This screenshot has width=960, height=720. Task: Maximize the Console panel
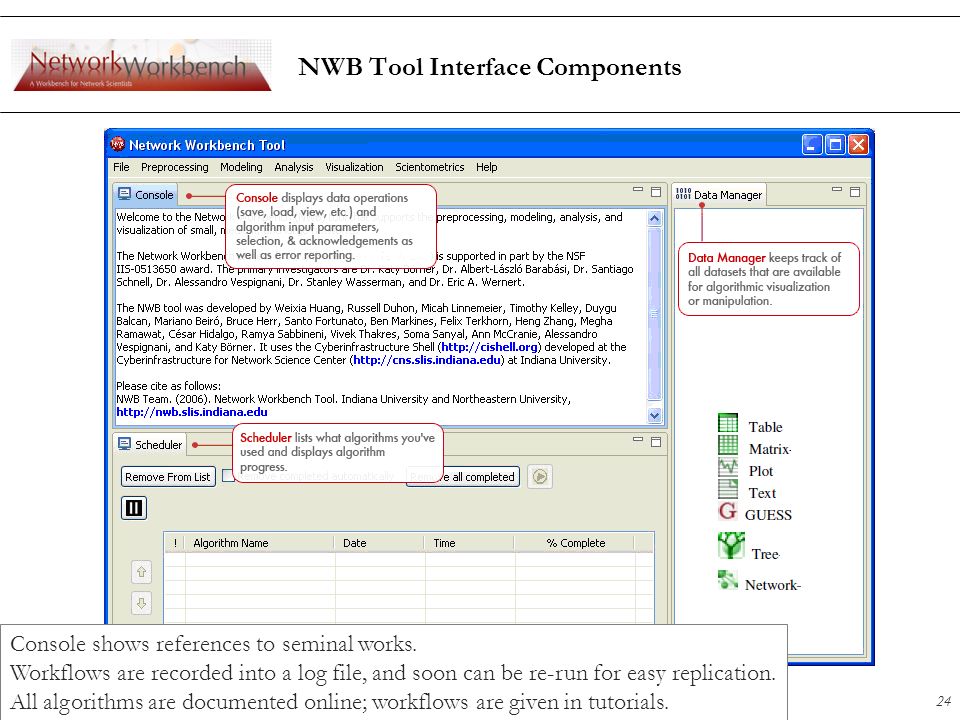(656, 192)
